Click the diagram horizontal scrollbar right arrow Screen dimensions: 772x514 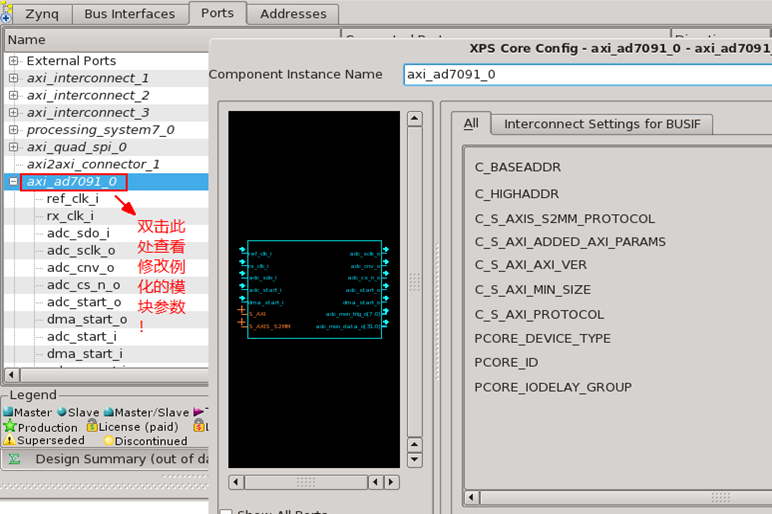(392, 482)
